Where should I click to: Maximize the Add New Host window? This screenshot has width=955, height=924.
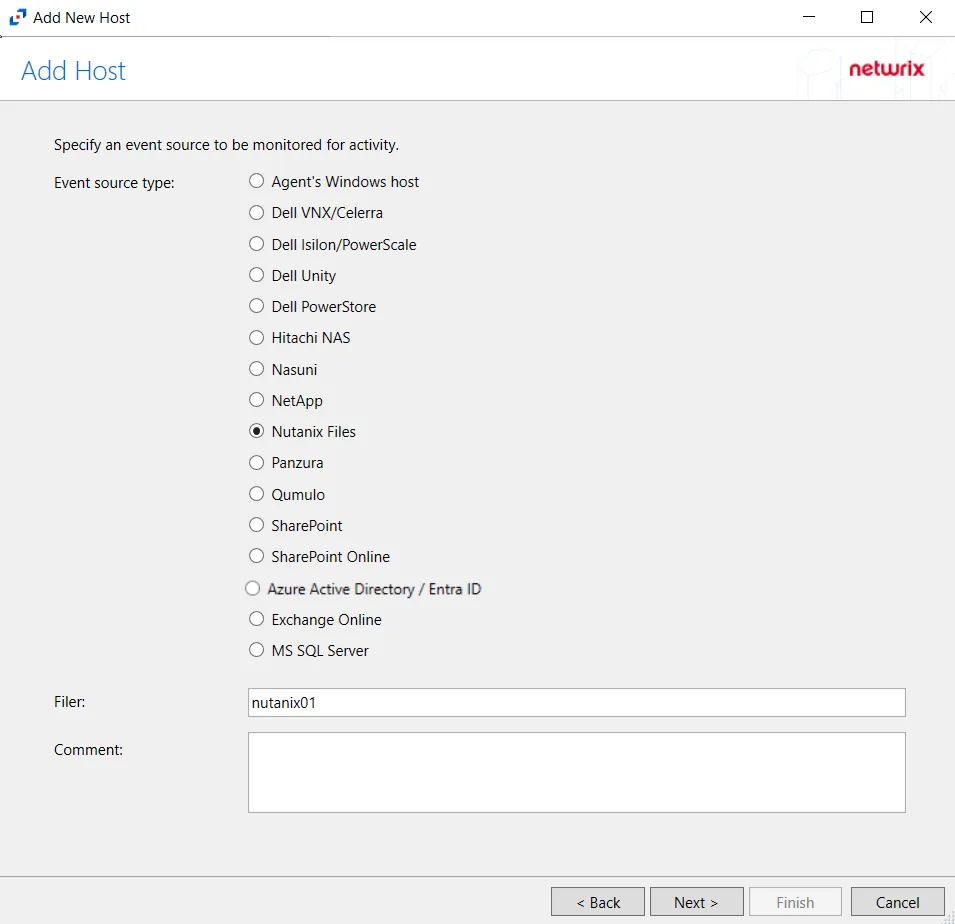pyautogui.click(x=867, y=17)
